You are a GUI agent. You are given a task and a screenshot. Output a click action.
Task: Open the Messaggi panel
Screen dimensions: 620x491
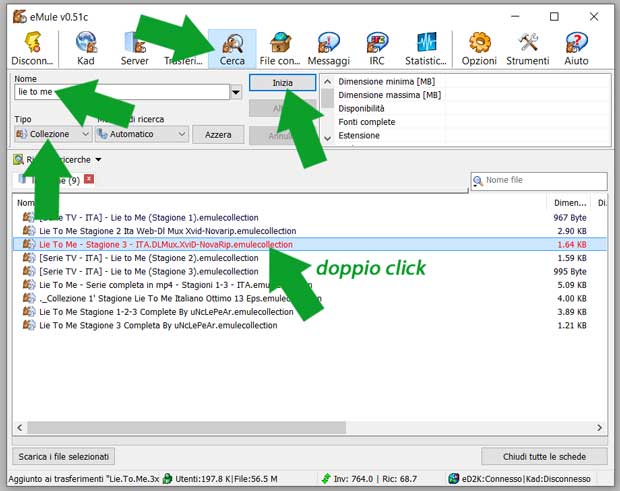pos(329,48)
